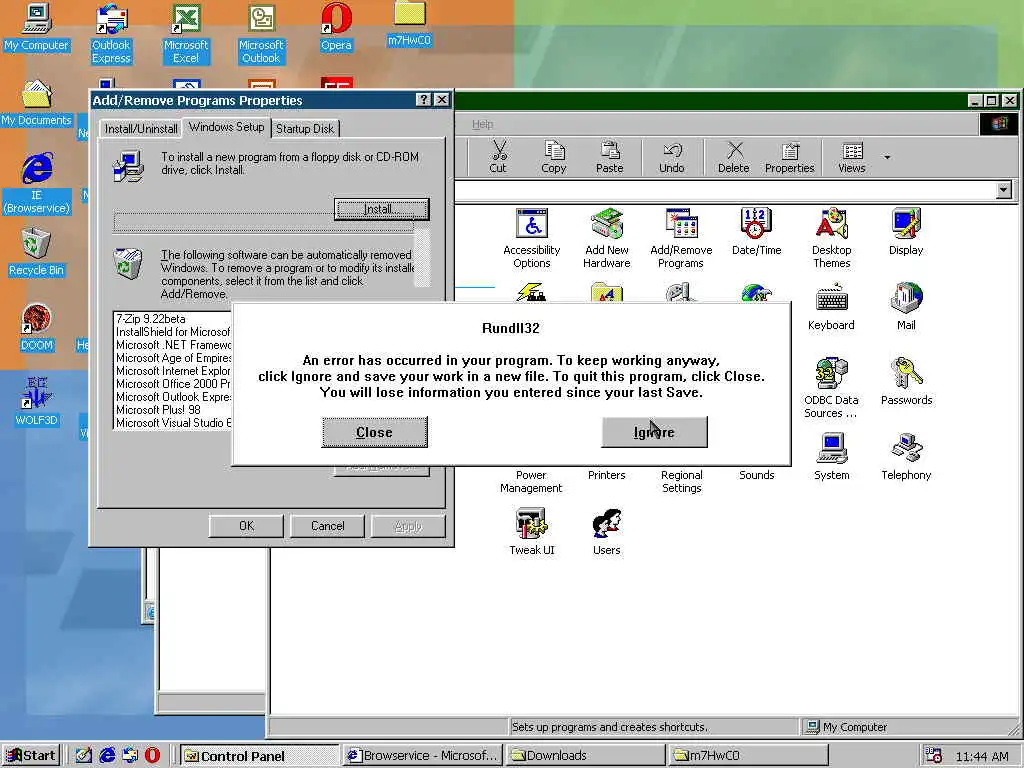
Task: Open Desktop Themes applet
Action: pyautogui.click(x=831, y=238)
